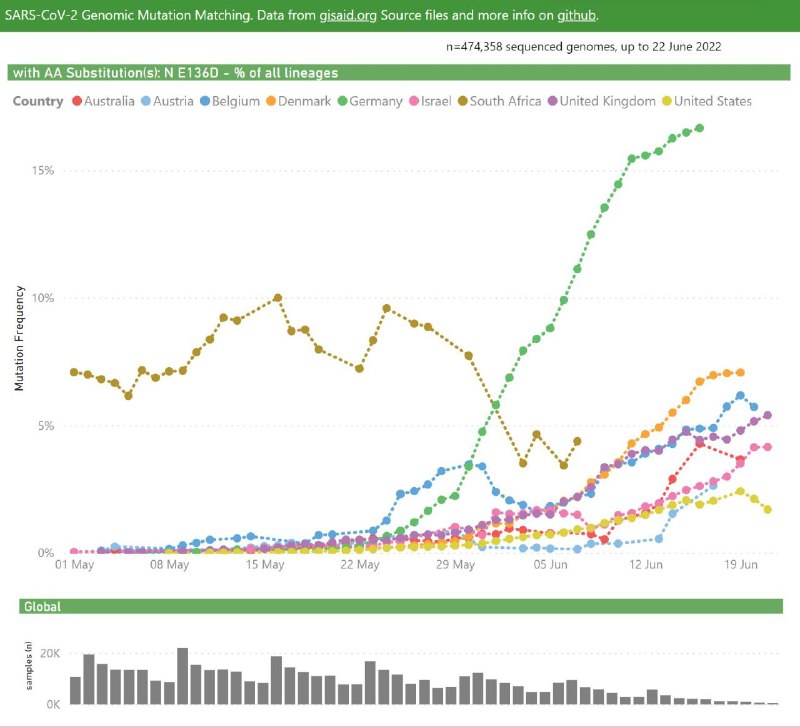Click the first bar in the Global samples chart
This screenshot has width=800, height=727.
[76, 691]
